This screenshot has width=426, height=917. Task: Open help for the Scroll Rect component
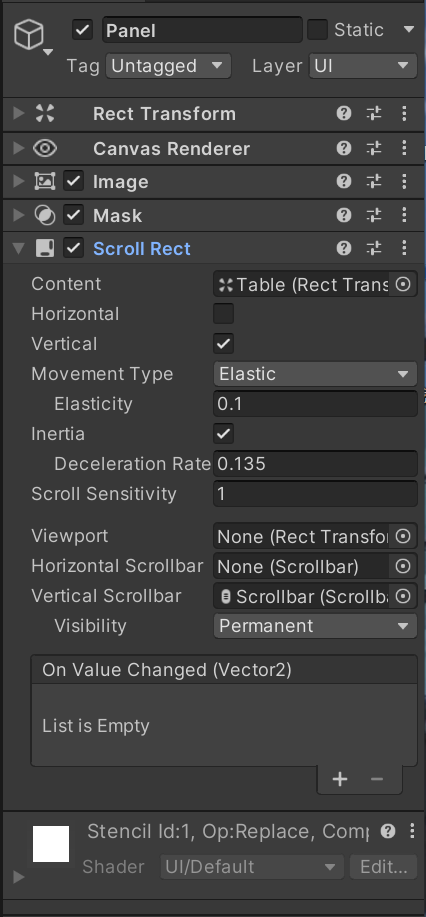coord(343,249)
